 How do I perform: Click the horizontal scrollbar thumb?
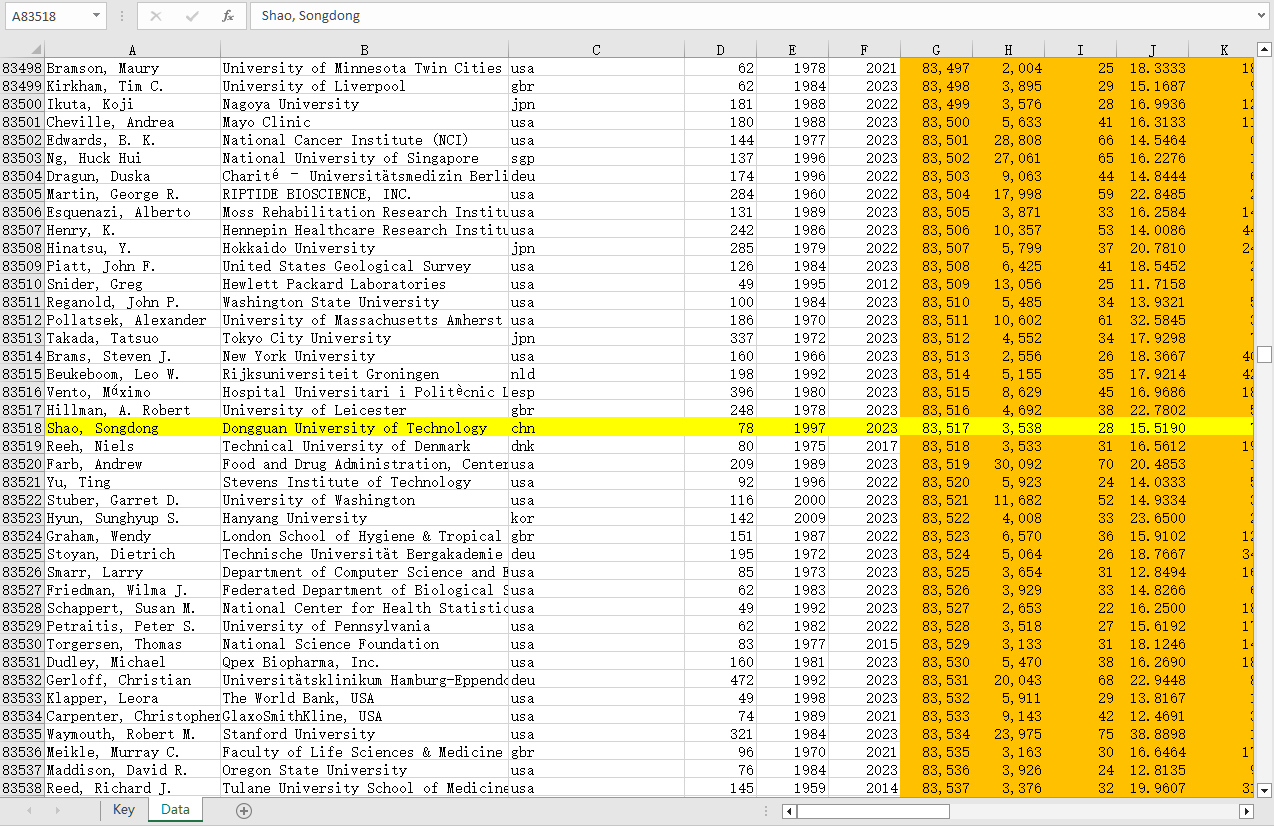point(872,811)
